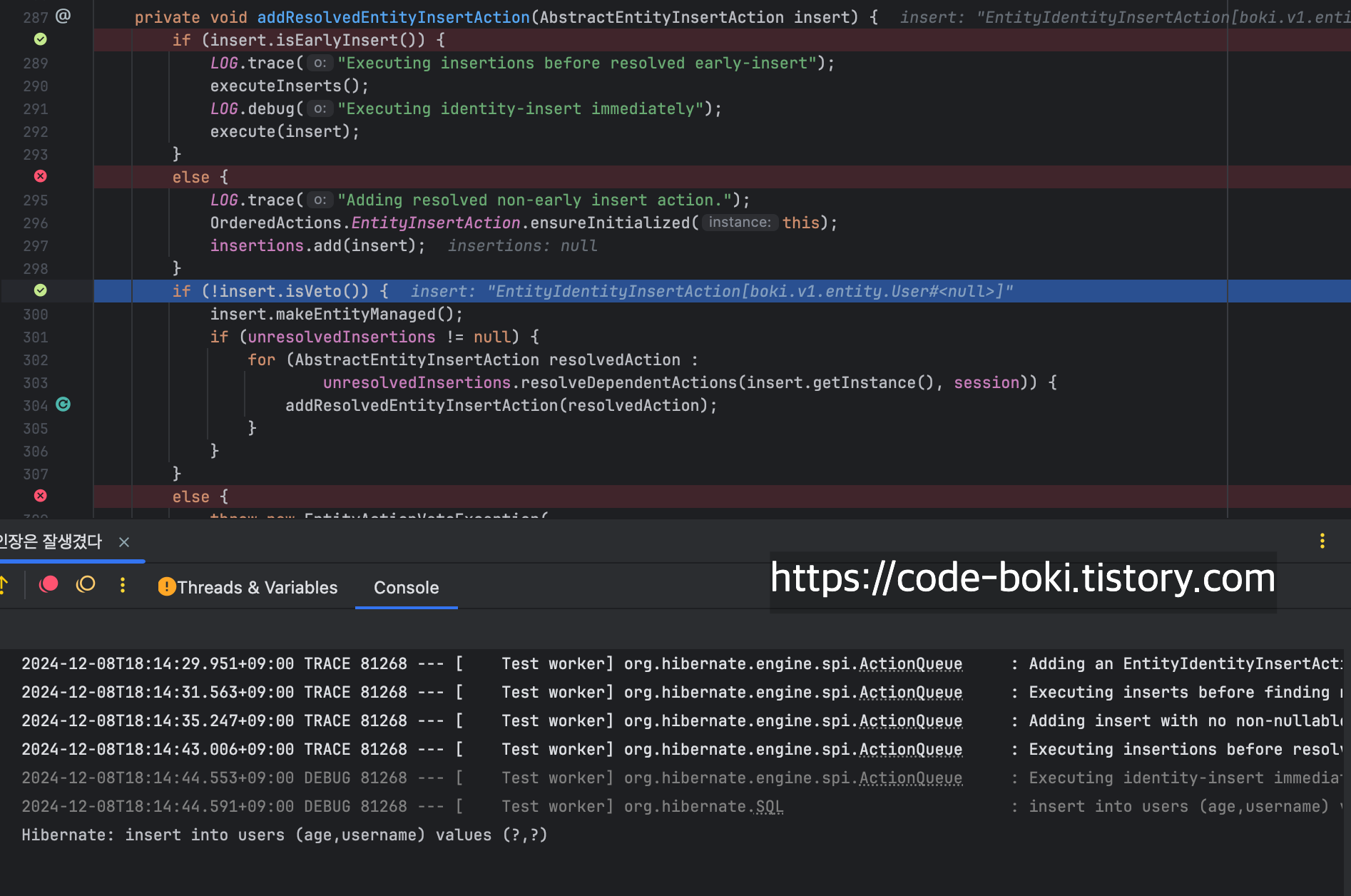Click the @ gutter icon on line 287
Viewport: 1351px width, 896px height.
tap(63, 16)
